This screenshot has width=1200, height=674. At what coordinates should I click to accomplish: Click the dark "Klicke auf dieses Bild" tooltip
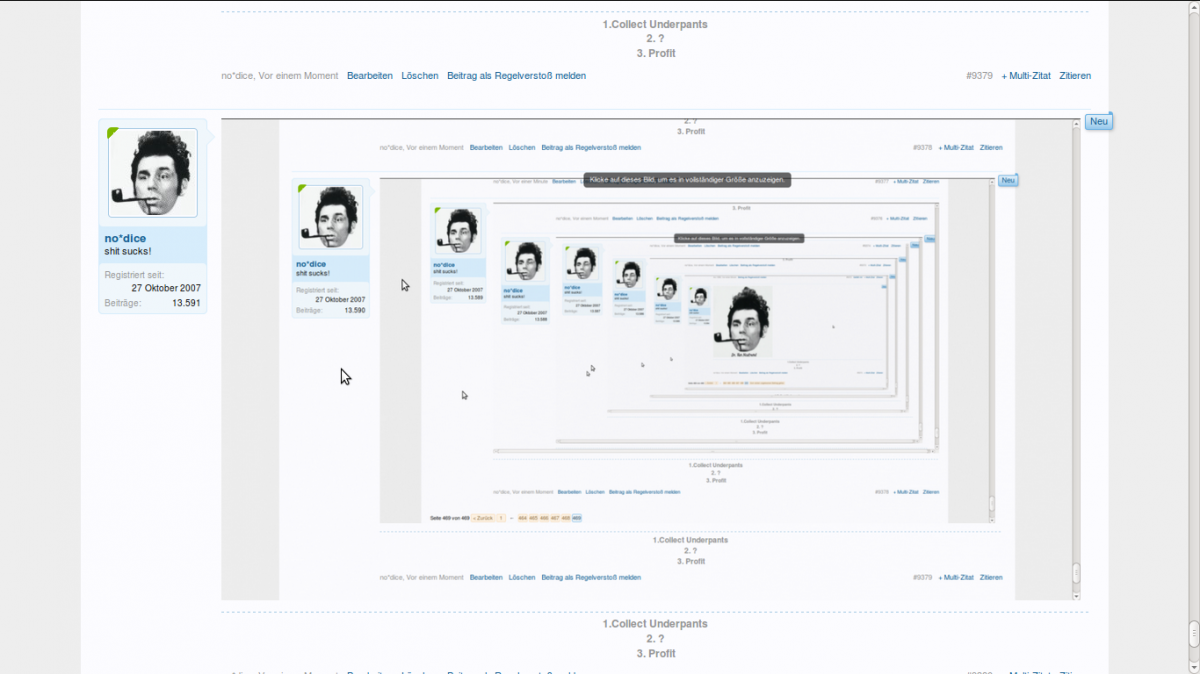[x=687, y=180]
